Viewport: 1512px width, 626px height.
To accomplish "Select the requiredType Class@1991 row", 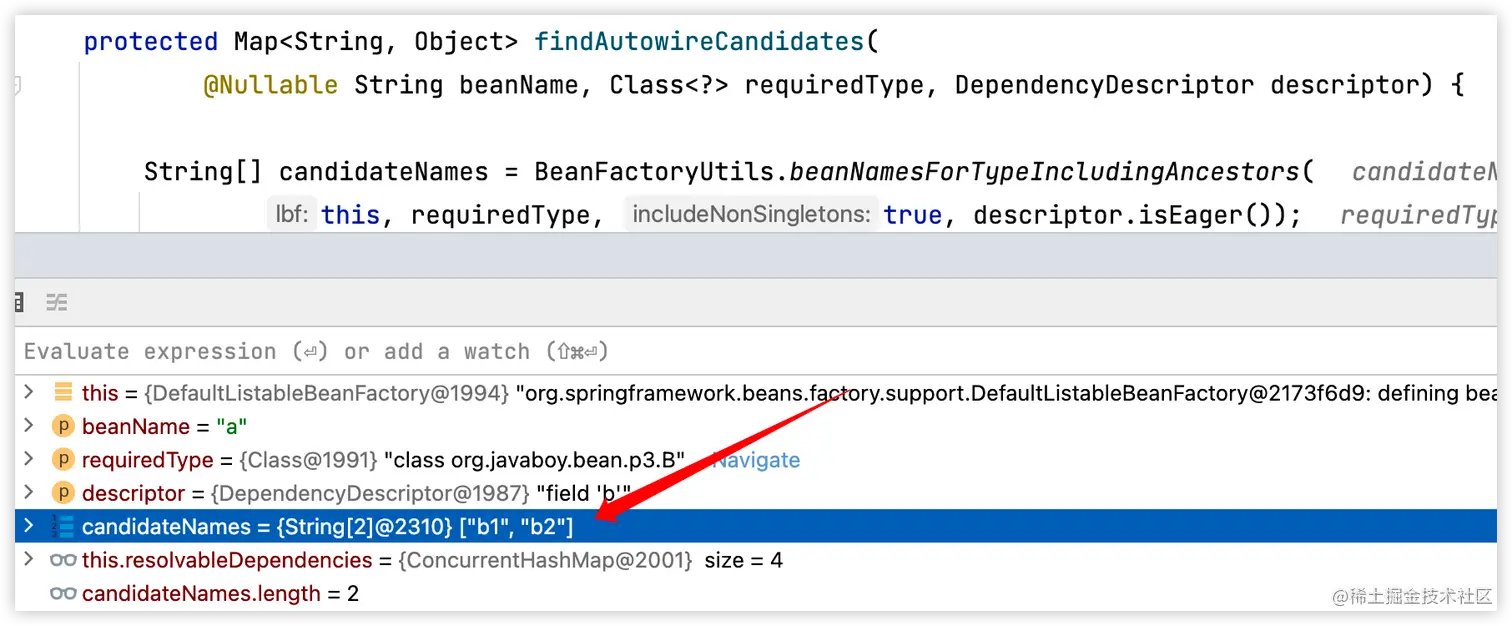I will (756, 460).
